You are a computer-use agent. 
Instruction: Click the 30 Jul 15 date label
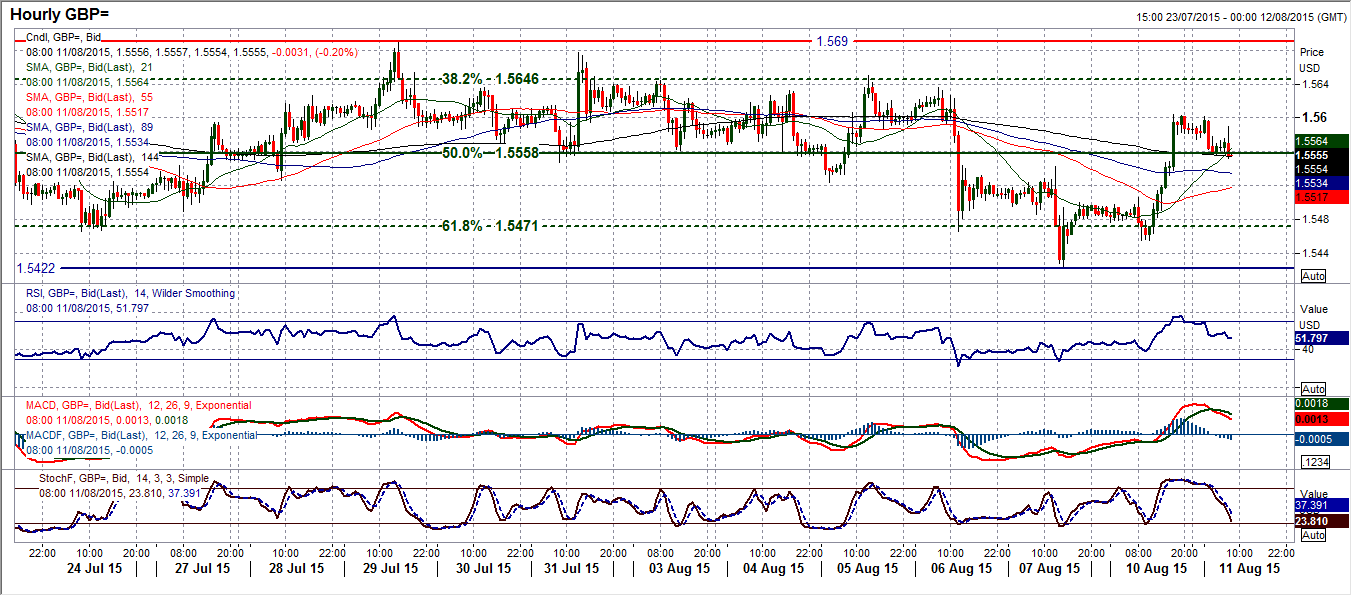coord(486,569)
